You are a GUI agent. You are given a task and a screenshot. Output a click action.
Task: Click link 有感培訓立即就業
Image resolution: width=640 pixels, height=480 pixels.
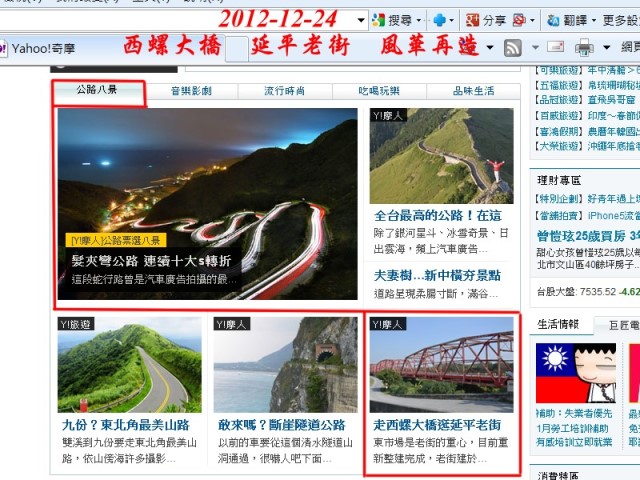574,442
